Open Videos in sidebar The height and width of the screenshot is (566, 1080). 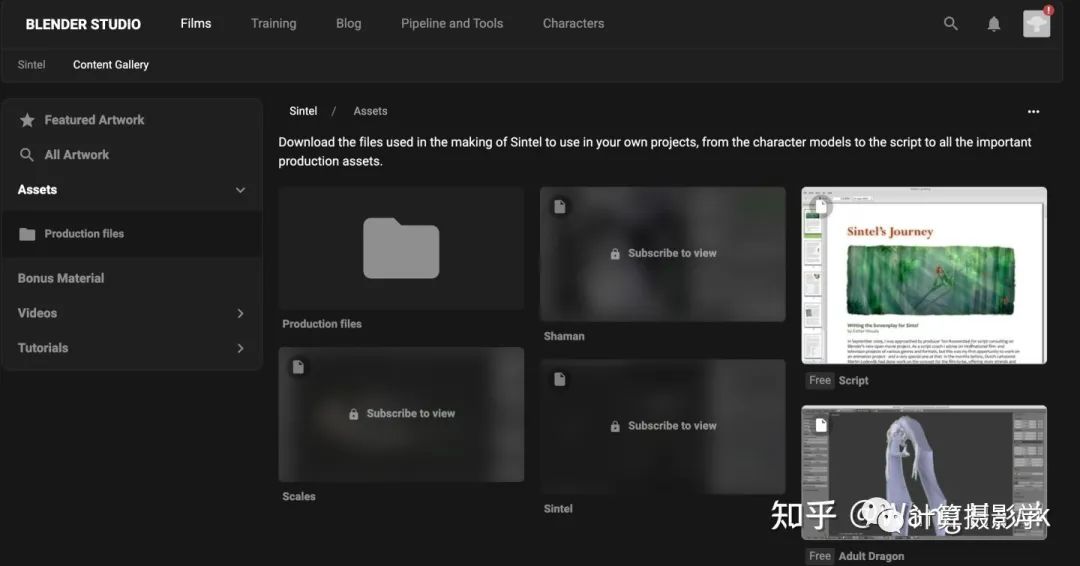(37, 313)
